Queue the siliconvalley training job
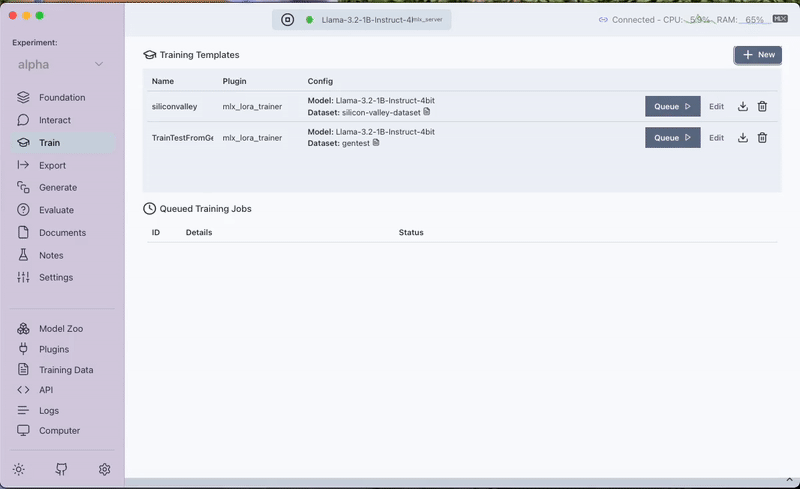 point(672,107)
